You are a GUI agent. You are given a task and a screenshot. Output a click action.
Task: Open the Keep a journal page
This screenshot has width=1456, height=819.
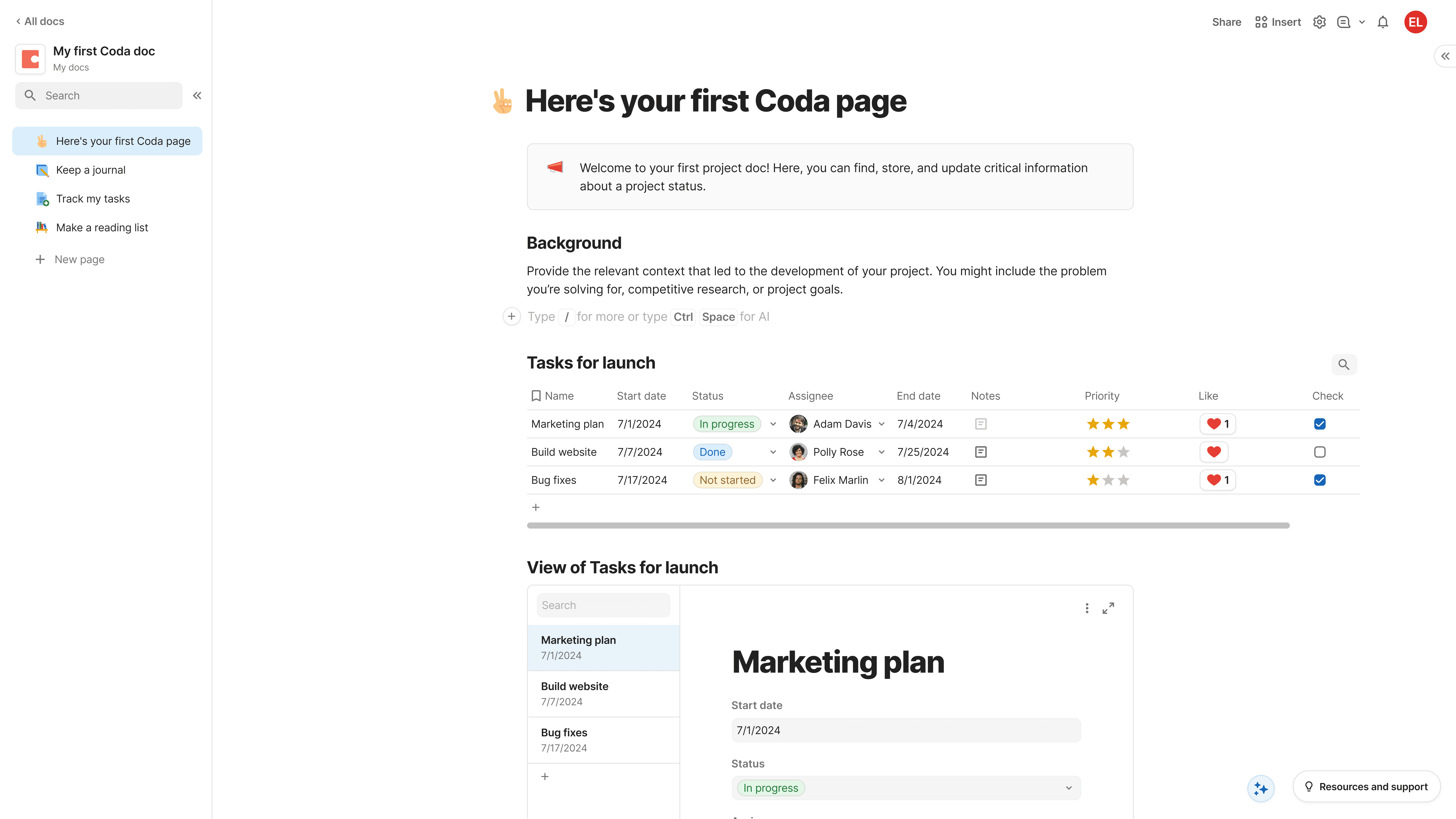point(90,170)
